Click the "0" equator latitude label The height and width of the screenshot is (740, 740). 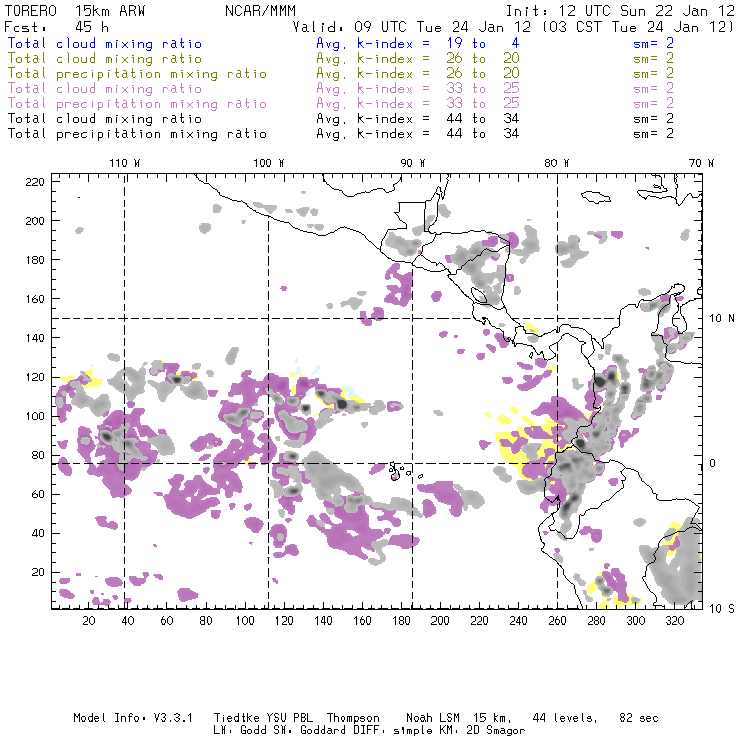712,463
